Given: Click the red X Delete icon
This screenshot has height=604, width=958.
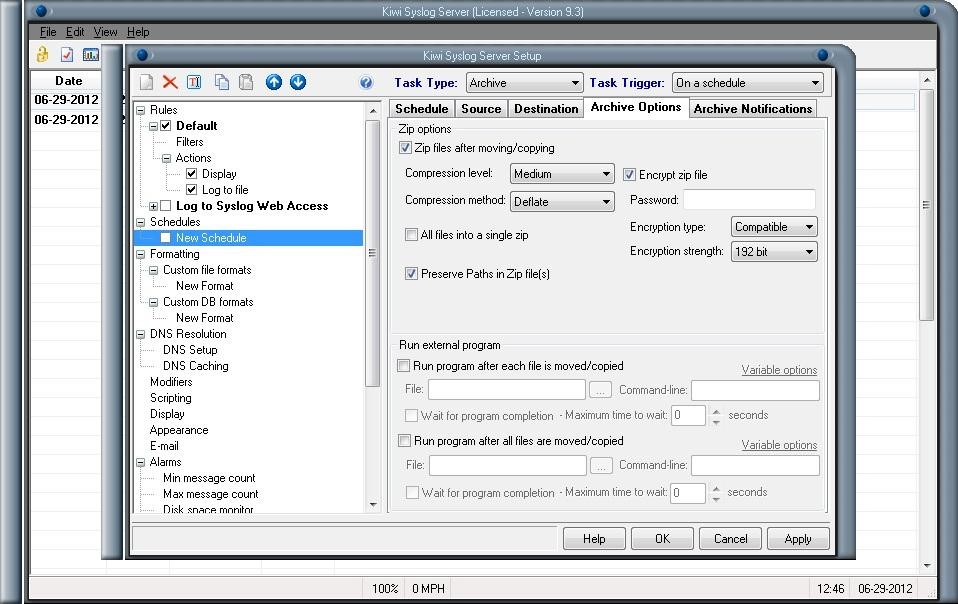Looking at the screenshot, I should click(170, 83).
